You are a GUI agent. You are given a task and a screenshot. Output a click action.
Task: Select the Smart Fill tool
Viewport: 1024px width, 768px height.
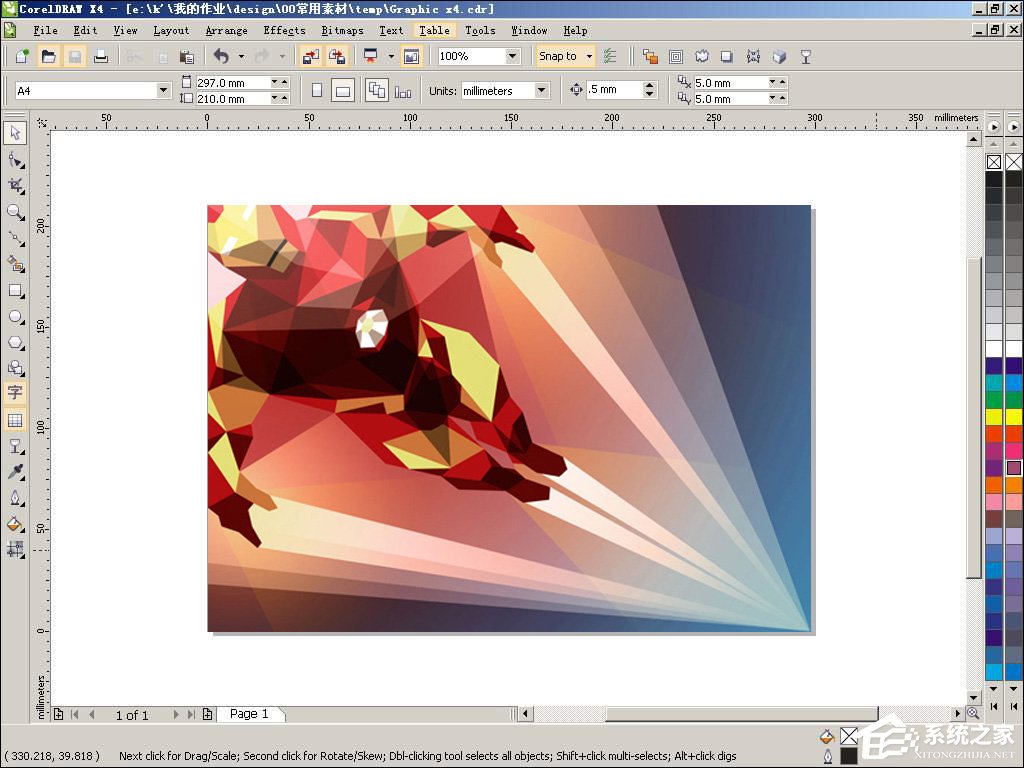click(15, 264)
